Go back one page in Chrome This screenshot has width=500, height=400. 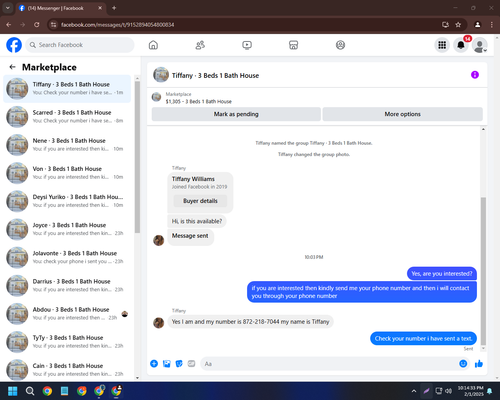pos(9,25)
